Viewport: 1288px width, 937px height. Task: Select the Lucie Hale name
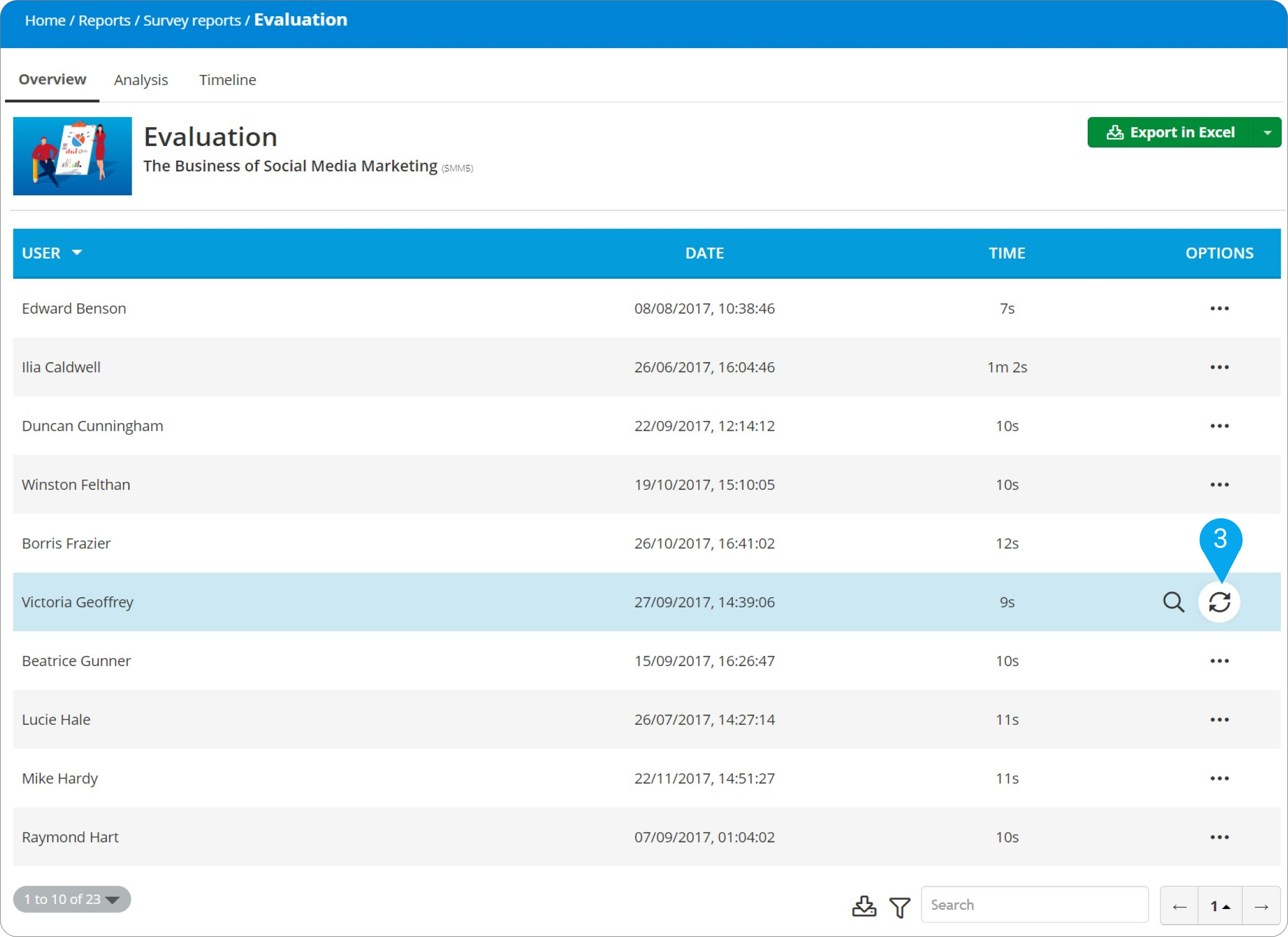point(56,719)
